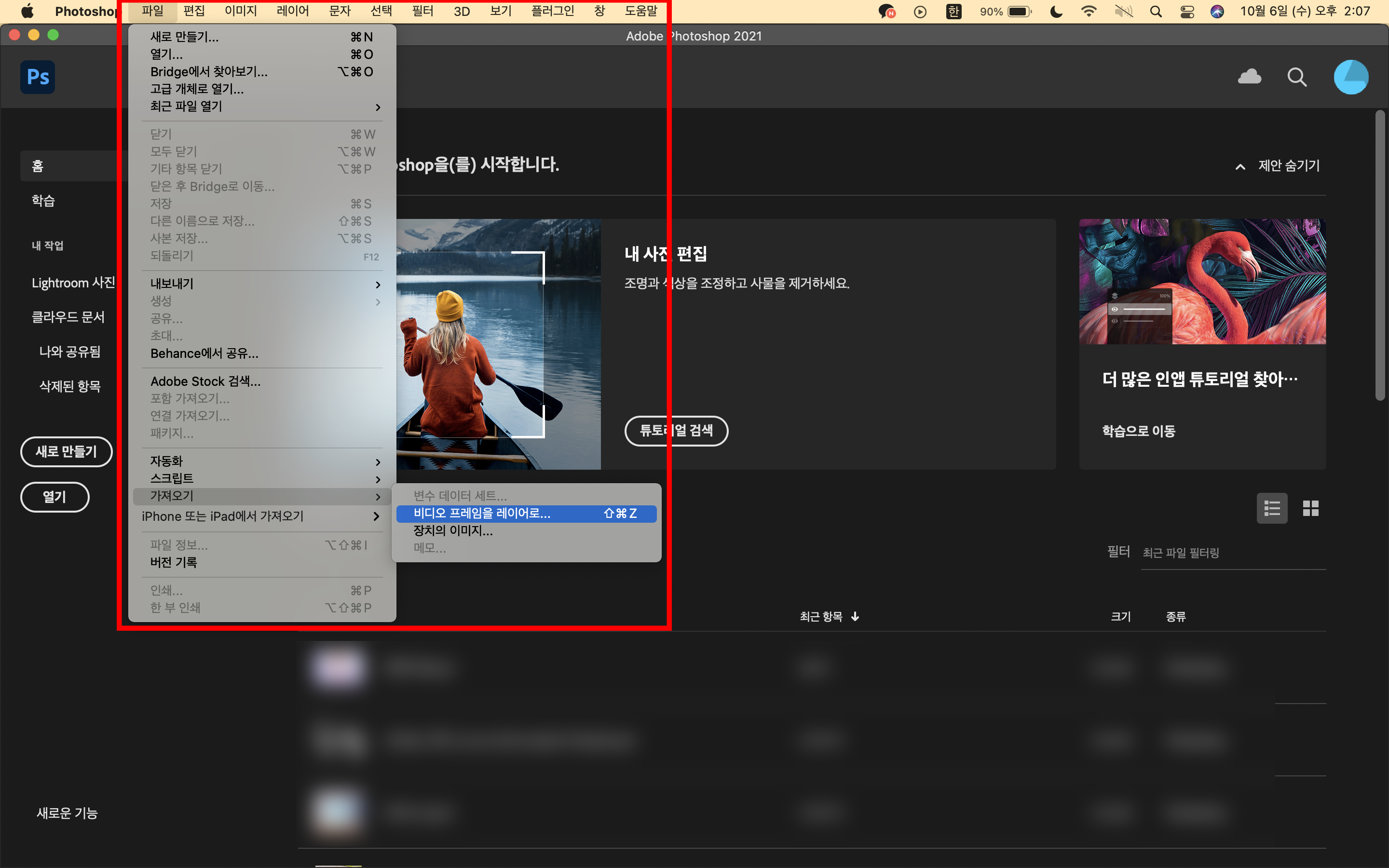
Task: Toggle Do Not Disturb moon icon
Action: point(1056,12)
